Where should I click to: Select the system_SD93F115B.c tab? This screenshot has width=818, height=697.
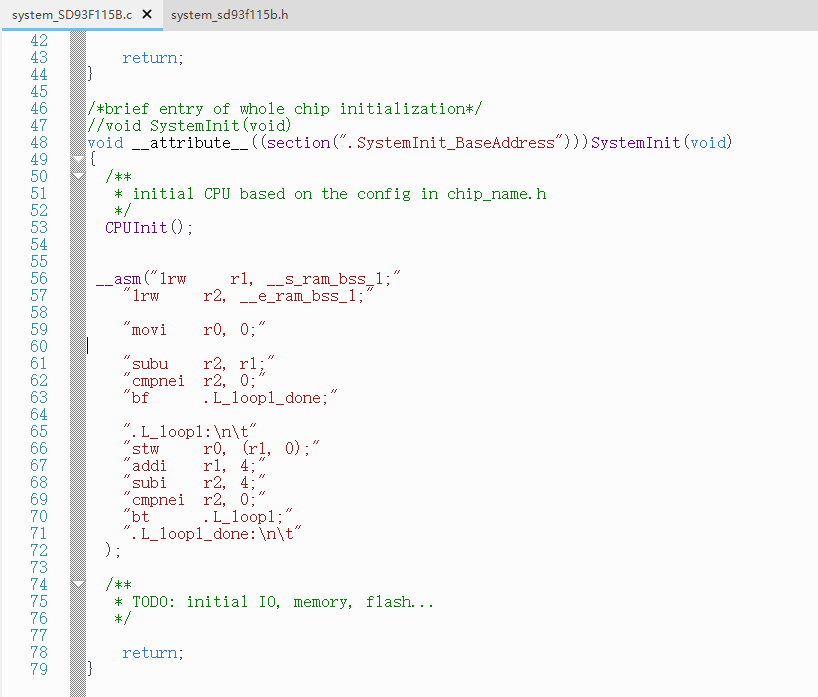pyautogui.click(x=72, y=15)
